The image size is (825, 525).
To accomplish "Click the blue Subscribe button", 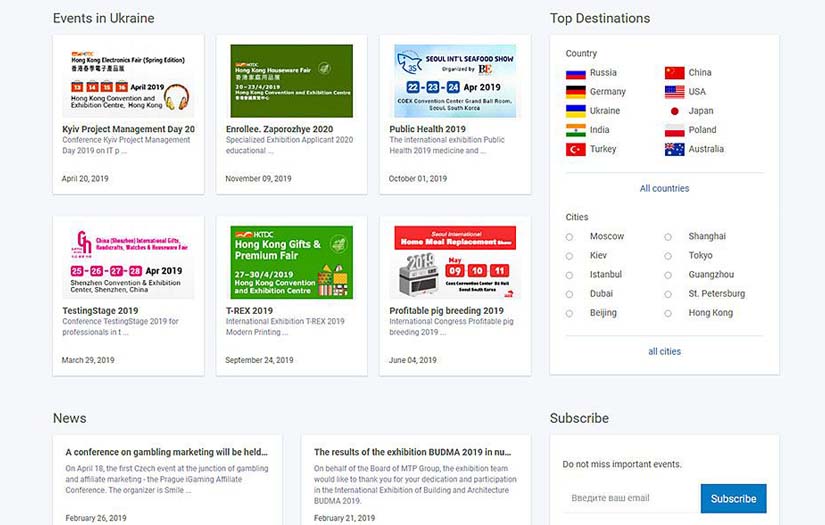I will [733, 498].
